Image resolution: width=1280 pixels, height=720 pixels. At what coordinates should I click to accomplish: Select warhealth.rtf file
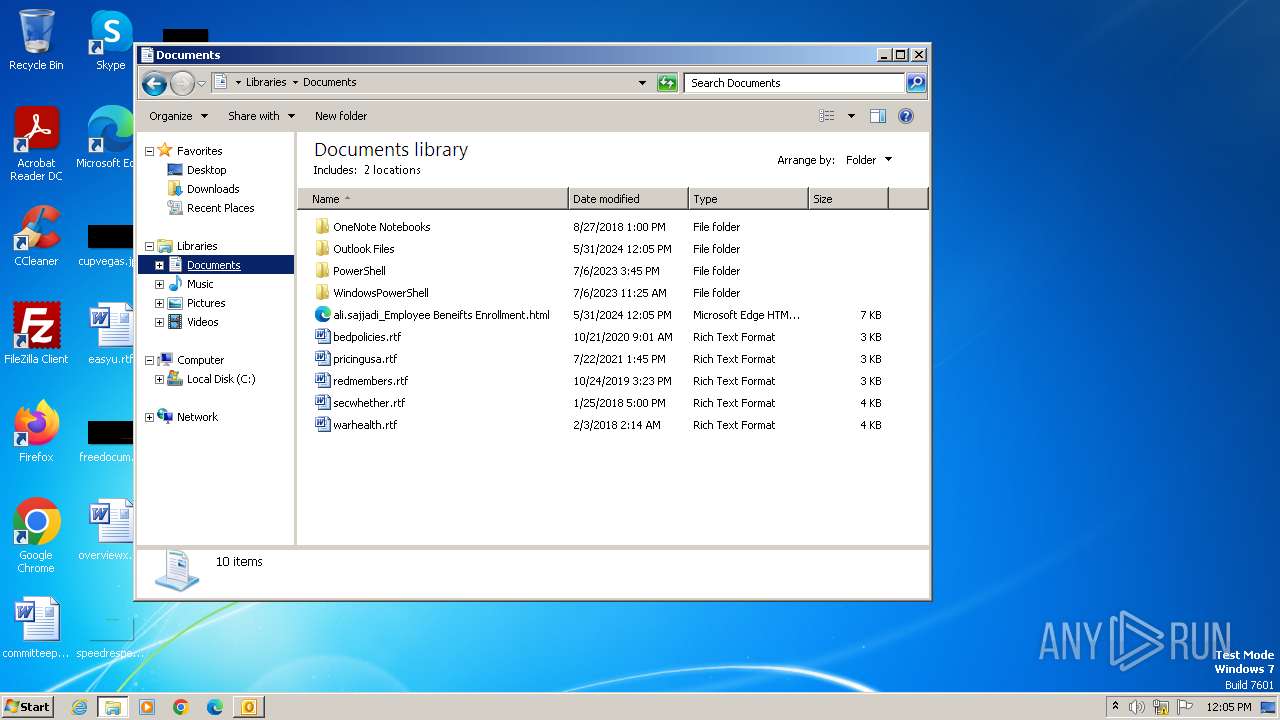pos(365,425)
